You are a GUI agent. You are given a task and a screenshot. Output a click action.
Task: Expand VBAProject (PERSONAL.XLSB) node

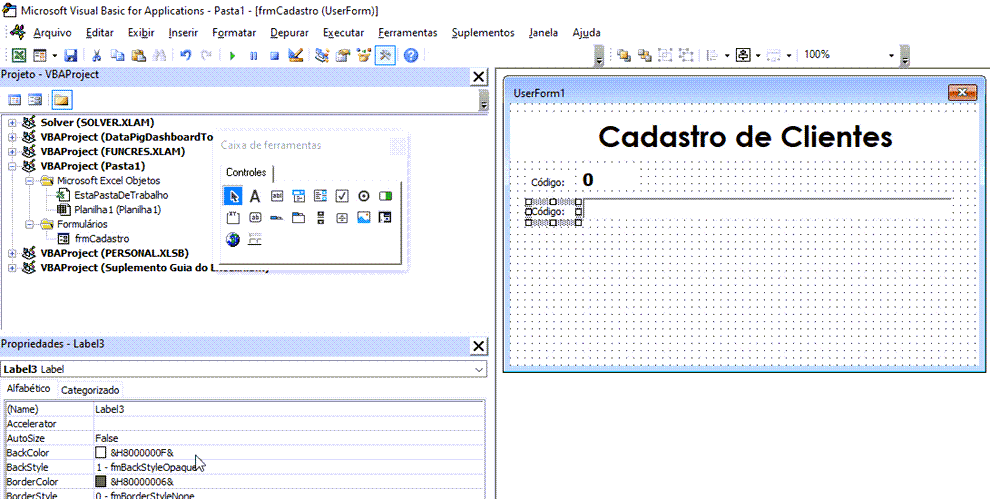coord(12,253)
